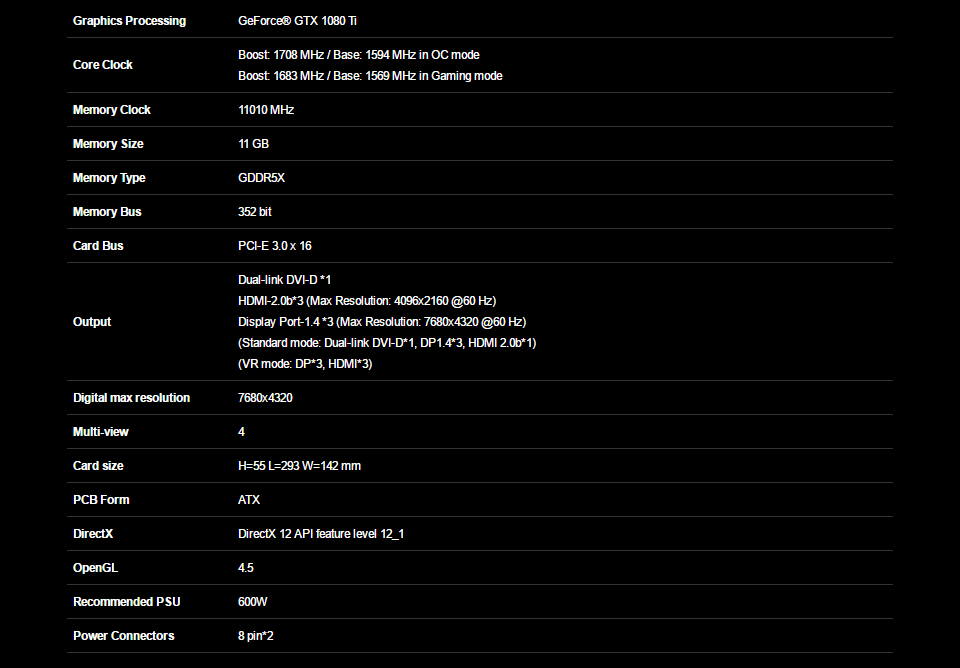Click the HDMI-2.0b max resolution line
Screen dimensions: 960x668
pyautogui.click(x=367, y=301)
